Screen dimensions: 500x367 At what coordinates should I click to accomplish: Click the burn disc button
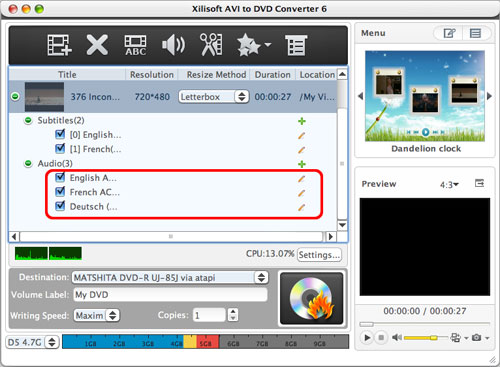pos(311,298)
